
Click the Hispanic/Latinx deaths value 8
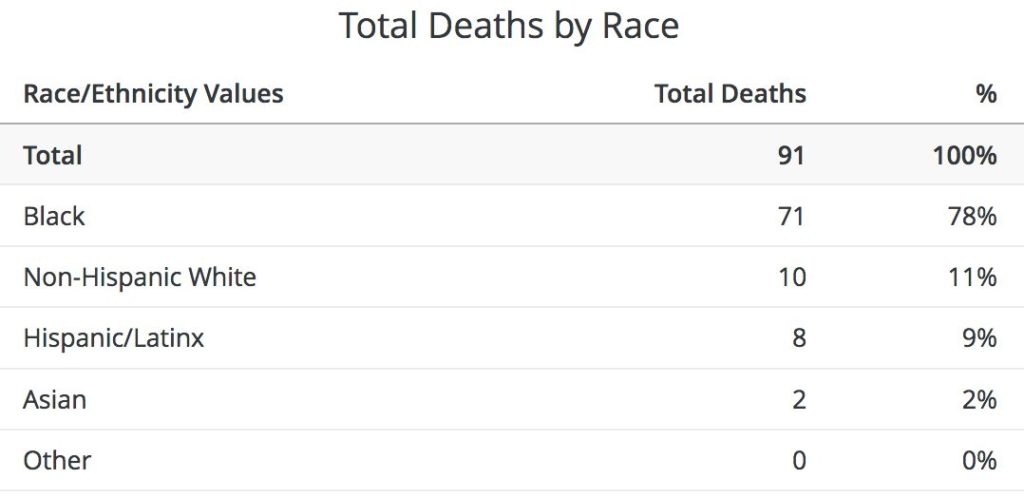798,338
